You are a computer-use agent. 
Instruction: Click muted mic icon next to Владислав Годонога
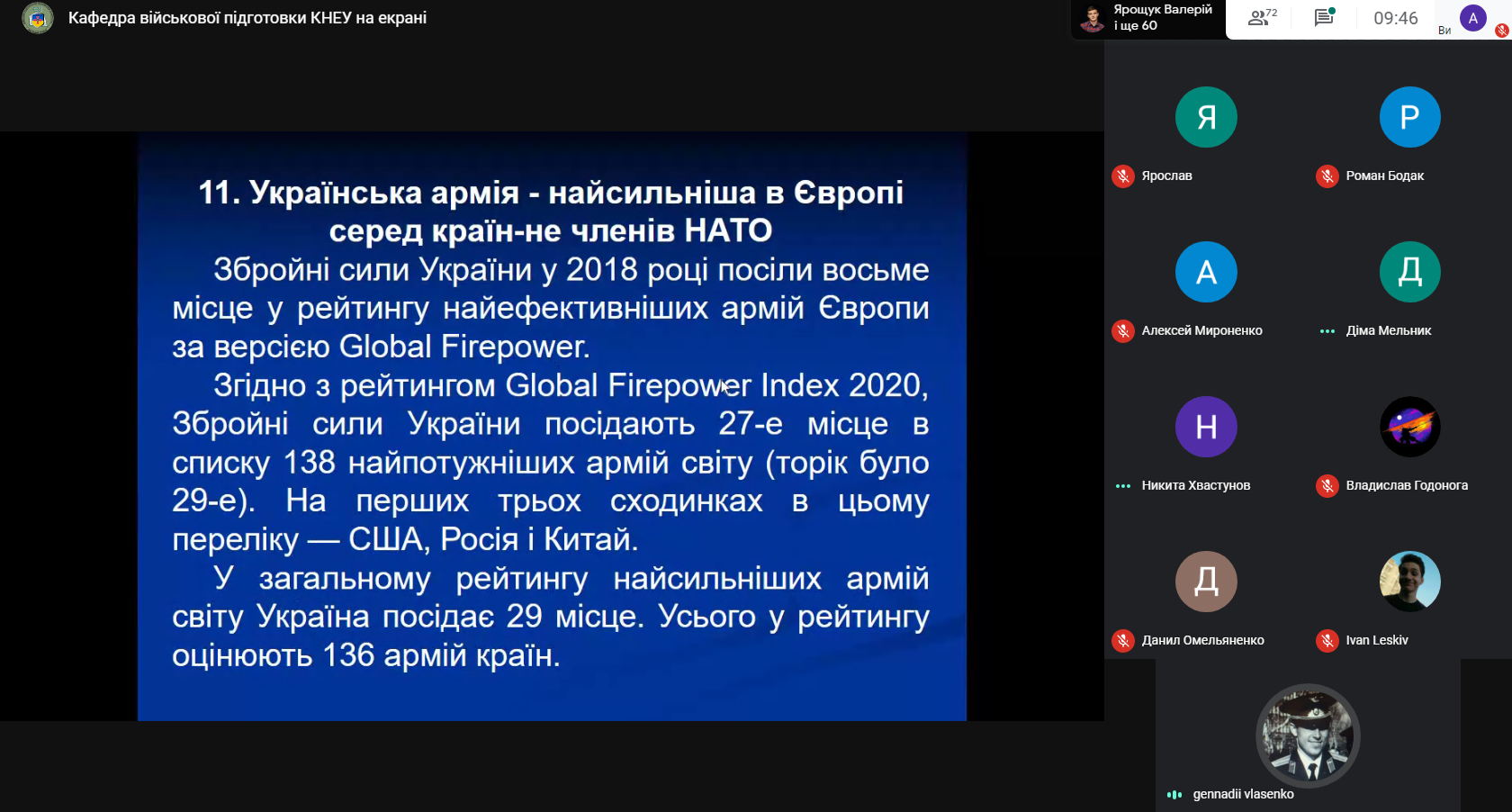point(1327,486)
